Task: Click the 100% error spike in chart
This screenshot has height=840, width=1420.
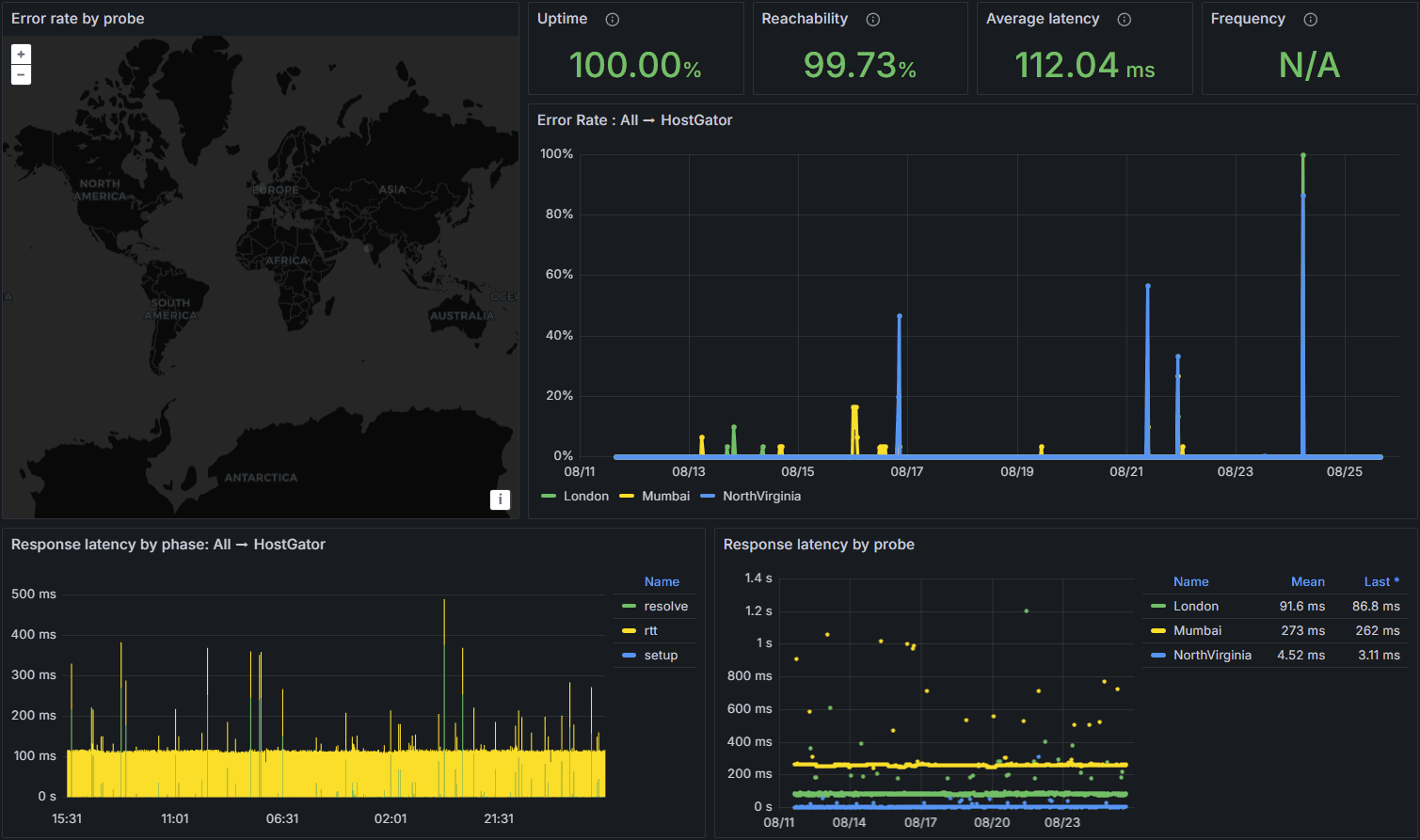Action: 1302,156
